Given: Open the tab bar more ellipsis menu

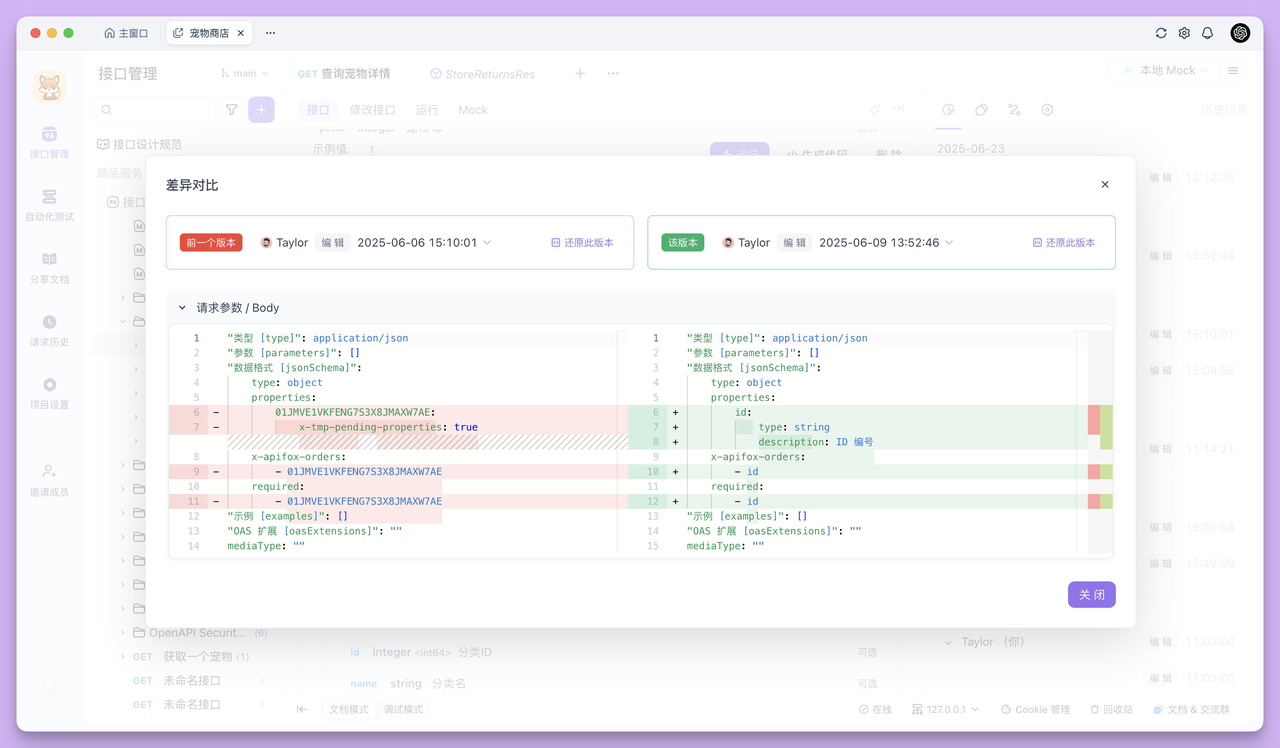Looking at the screenshot, I should [613, 73].
